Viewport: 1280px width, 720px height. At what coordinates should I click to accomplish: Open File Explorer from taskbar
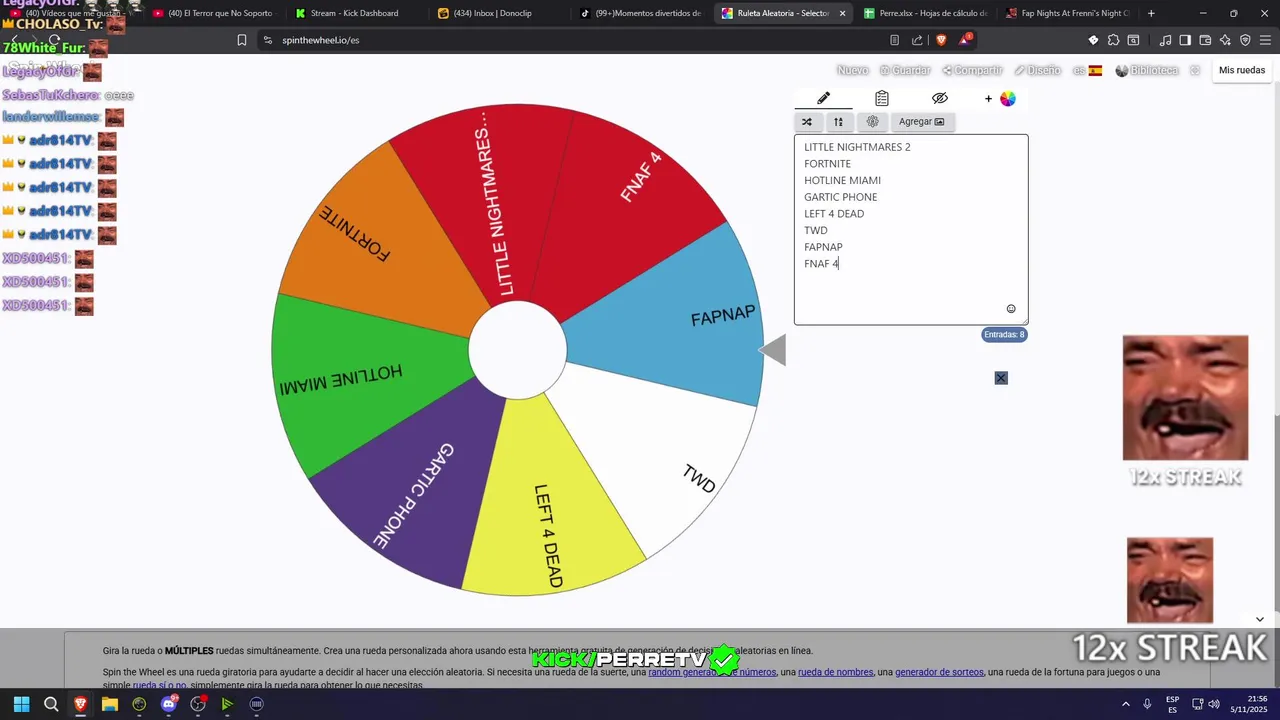[110, 704]
